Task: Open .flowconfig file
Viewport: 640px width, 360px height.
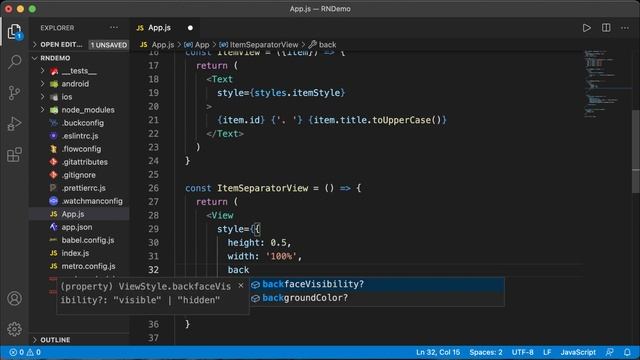Action: (81, 149)
